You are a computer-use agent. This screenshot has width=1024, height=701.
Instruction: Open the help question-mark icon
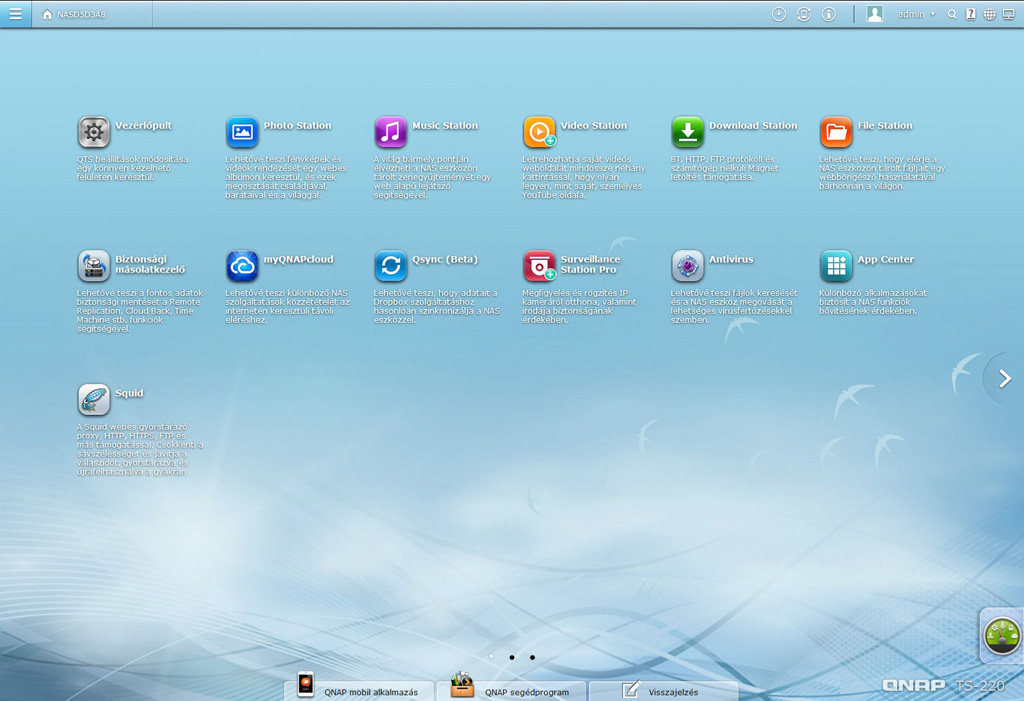point(971,14)
